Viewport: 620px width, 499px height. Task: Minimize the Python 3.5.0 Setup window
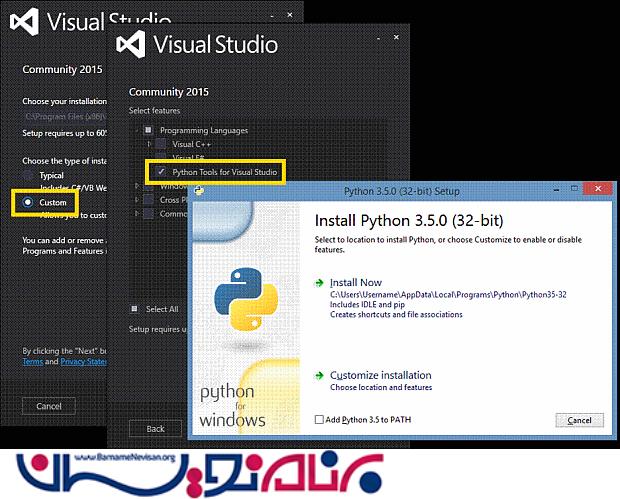click(x=556, y=190)
